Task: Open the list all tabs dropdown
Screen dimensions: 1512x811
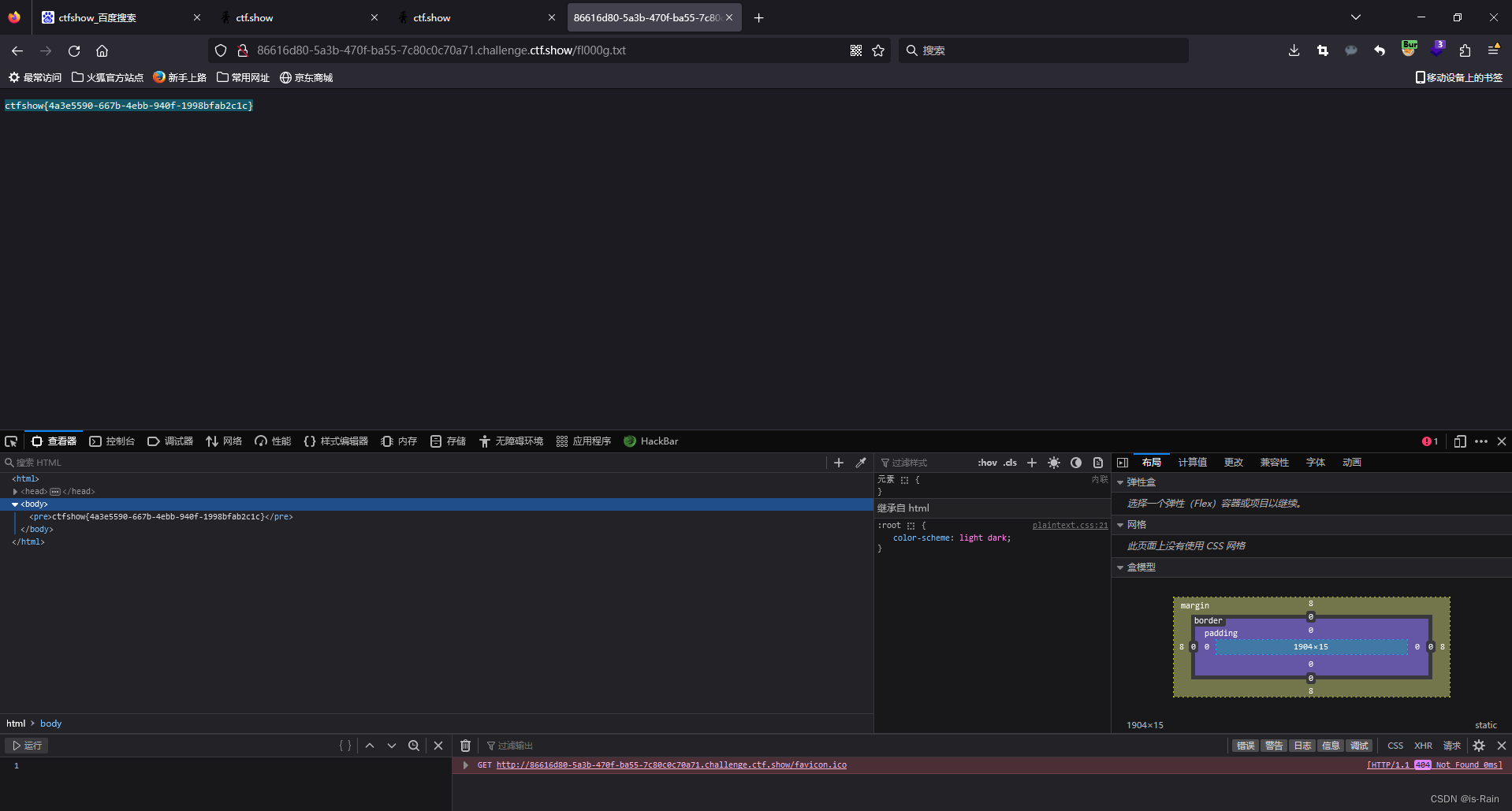Action: 1355,17
